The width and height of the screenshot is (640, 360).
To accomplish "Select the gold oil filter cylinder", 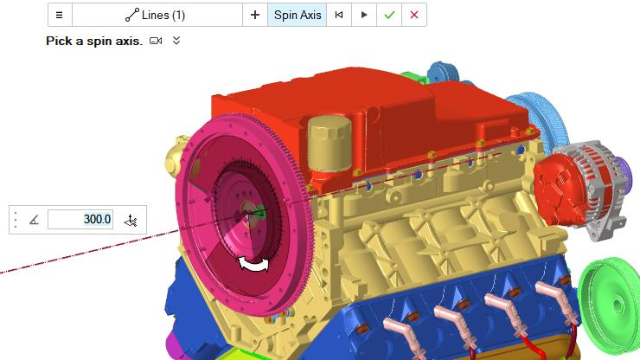I will click(329, 143).
